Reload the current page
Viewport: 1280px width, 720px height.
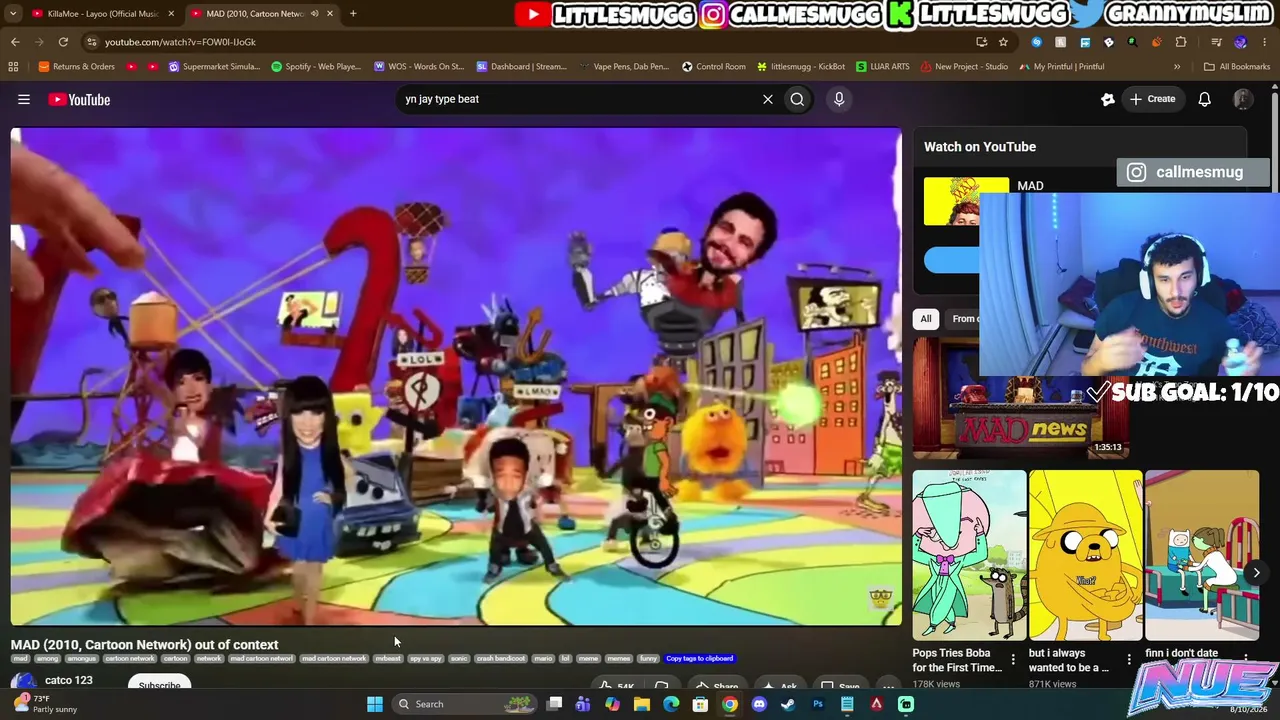[x=63, y=42]
